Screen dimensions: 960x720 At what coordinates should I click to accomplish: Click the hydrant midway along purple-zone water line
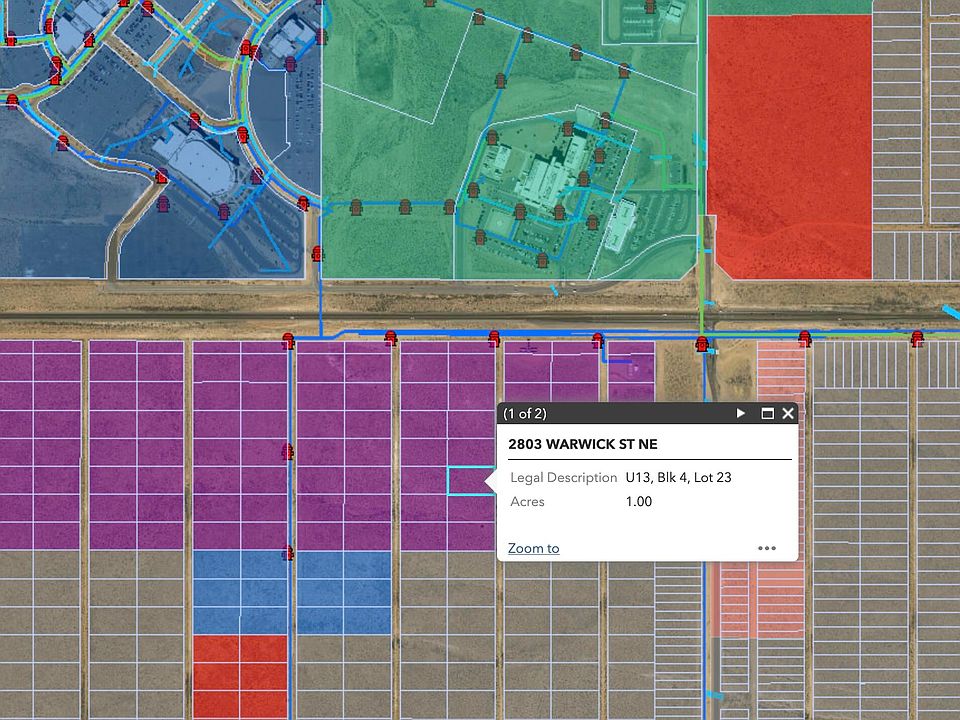click(287, 452)
